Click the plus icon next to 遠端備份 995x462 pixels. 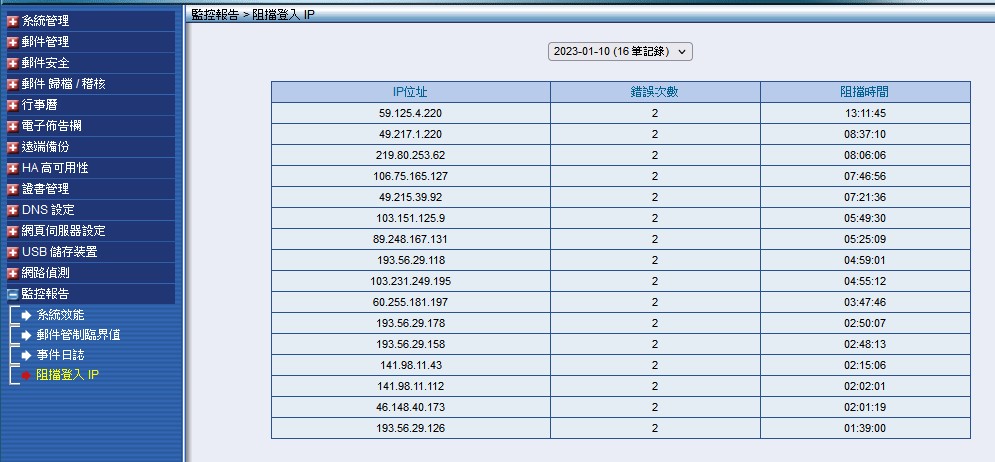click(x=13, y=147)
